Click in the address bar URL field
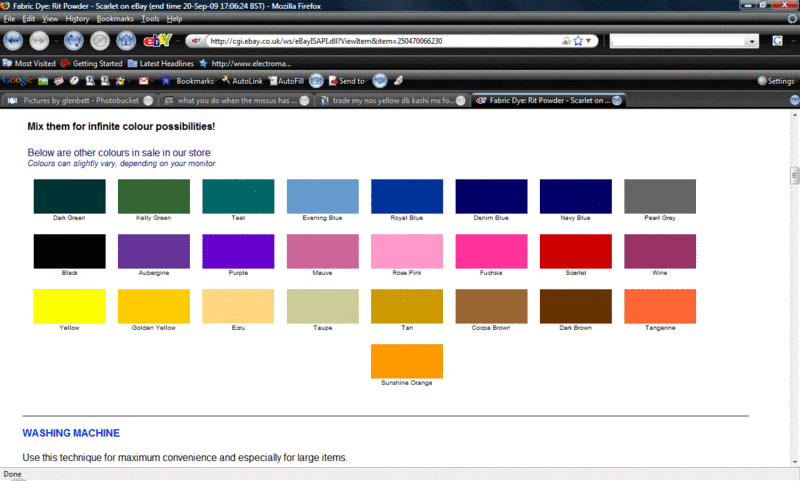Viewport: 800px width, 481px height. (x=380, y=41)
